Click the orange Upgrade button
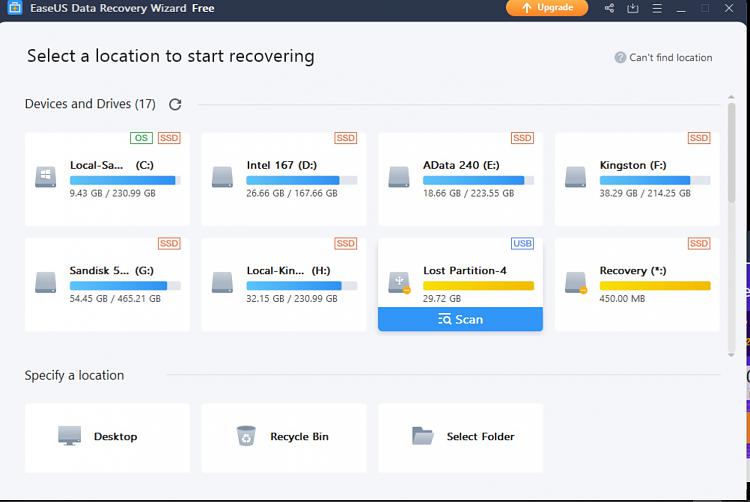 pyautogui.click(x=547, y=8)
